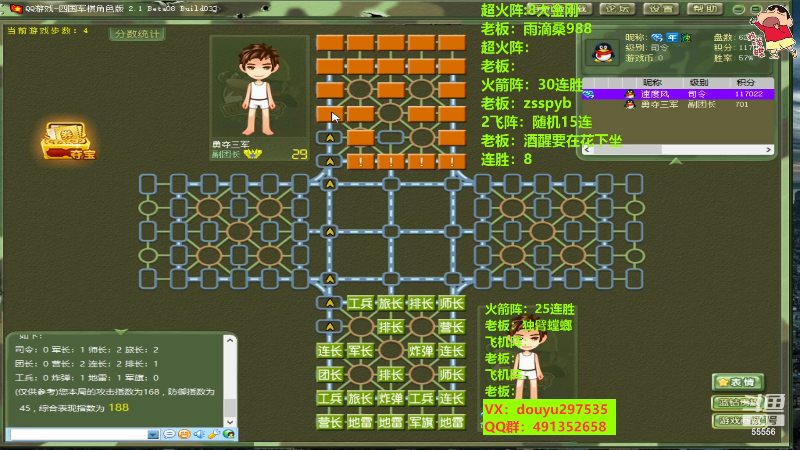Open the 表情 expressions button
Viewport: 800px width, 450px height.
(x=738, y=382)
